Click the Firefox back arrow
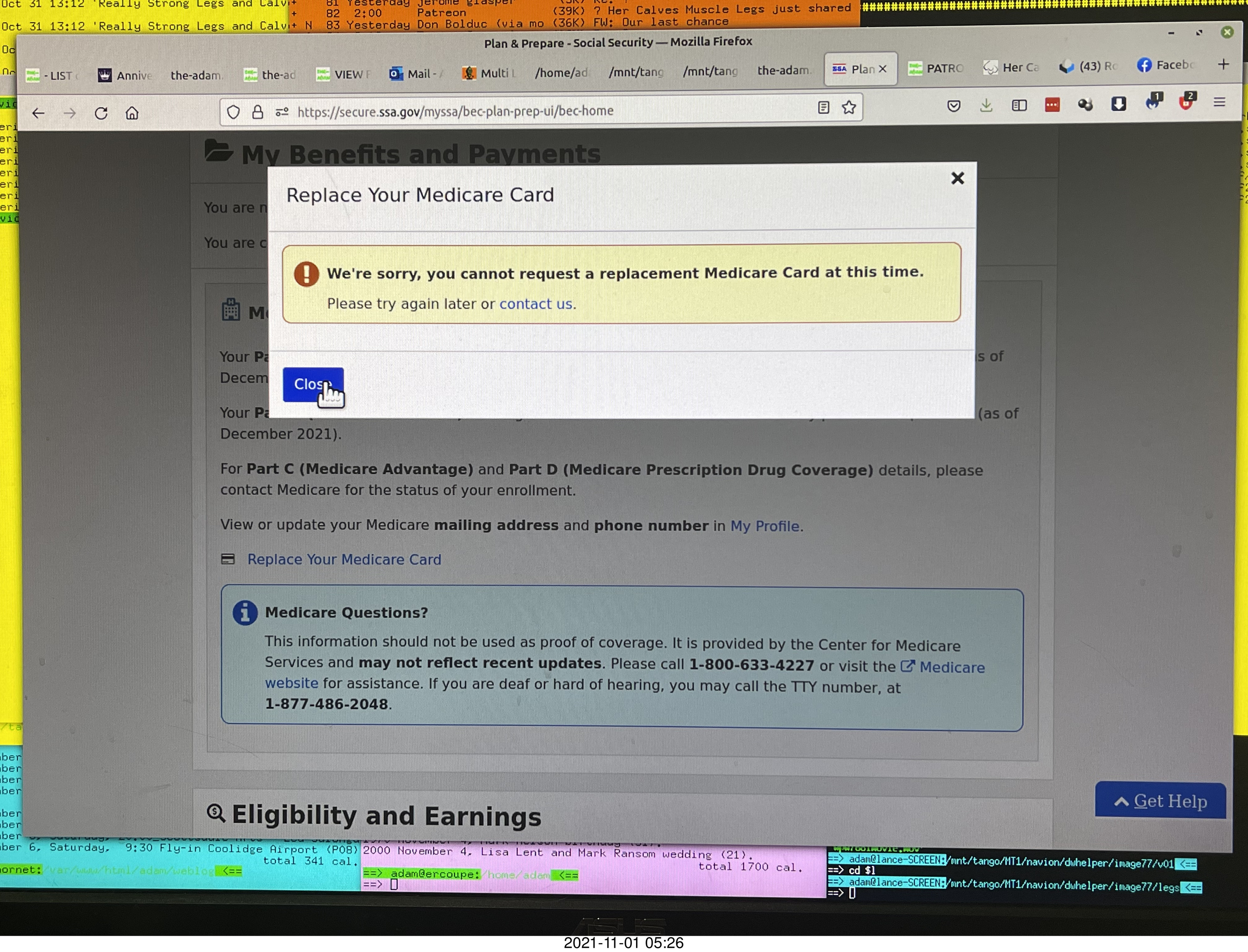The image size is (1248, 952). pos(38,113)
